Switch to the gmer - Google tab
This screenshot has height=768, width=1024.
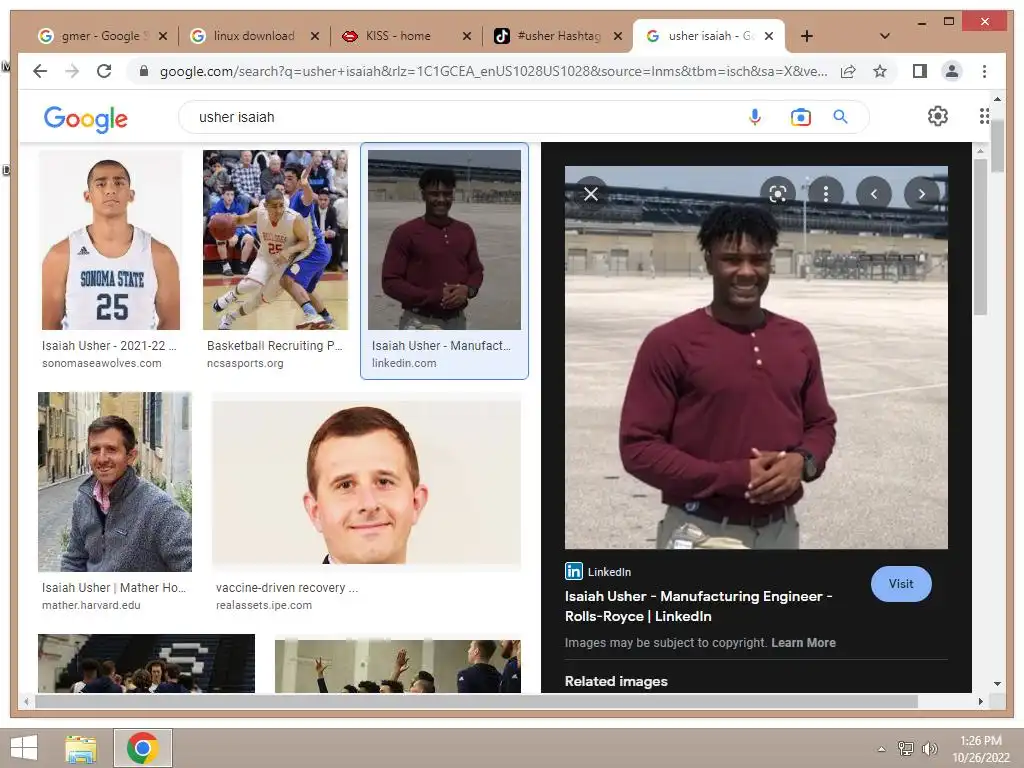101,36
